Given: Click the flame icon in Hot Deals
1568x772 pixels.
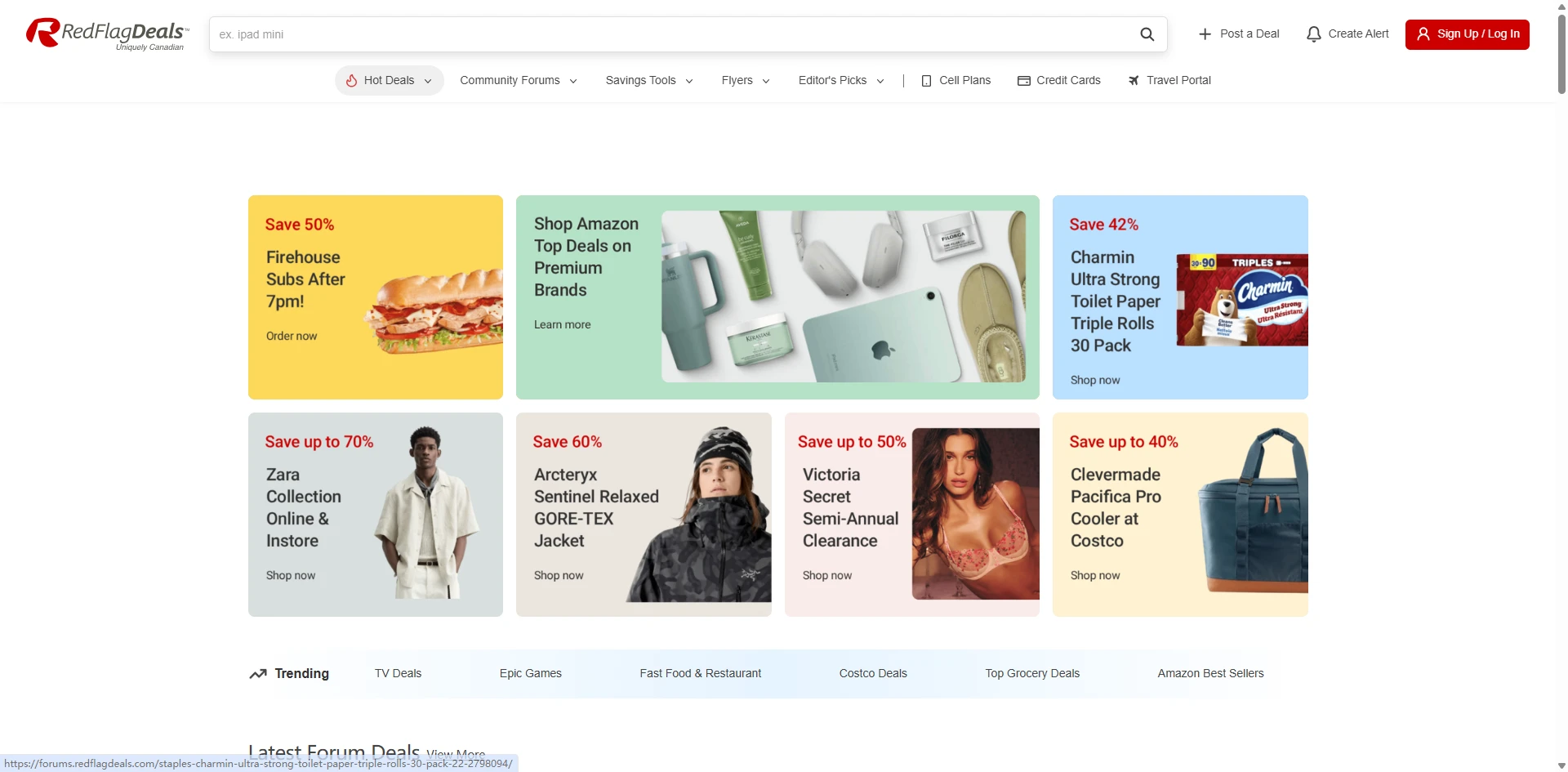Looking at the screenshot, I should 351,80.
